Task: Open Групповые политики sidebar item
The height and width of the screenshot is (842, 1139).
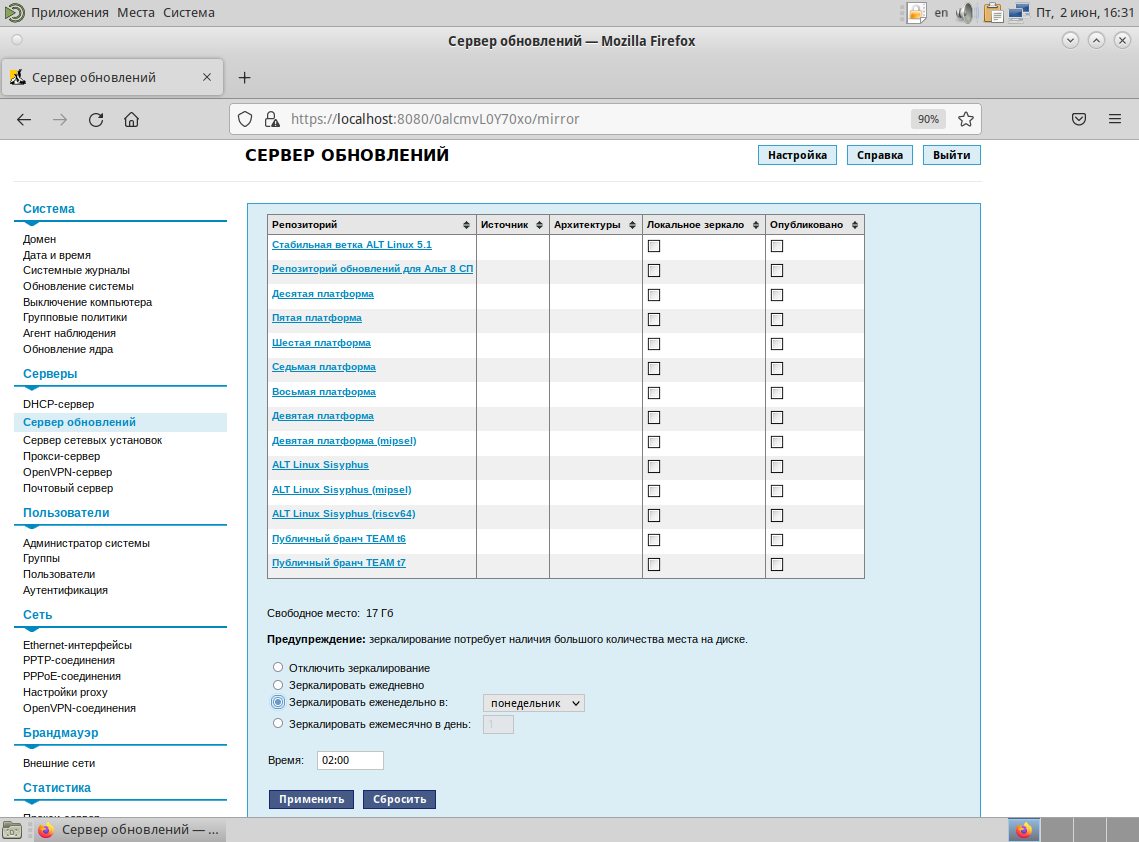Action: 75,317
